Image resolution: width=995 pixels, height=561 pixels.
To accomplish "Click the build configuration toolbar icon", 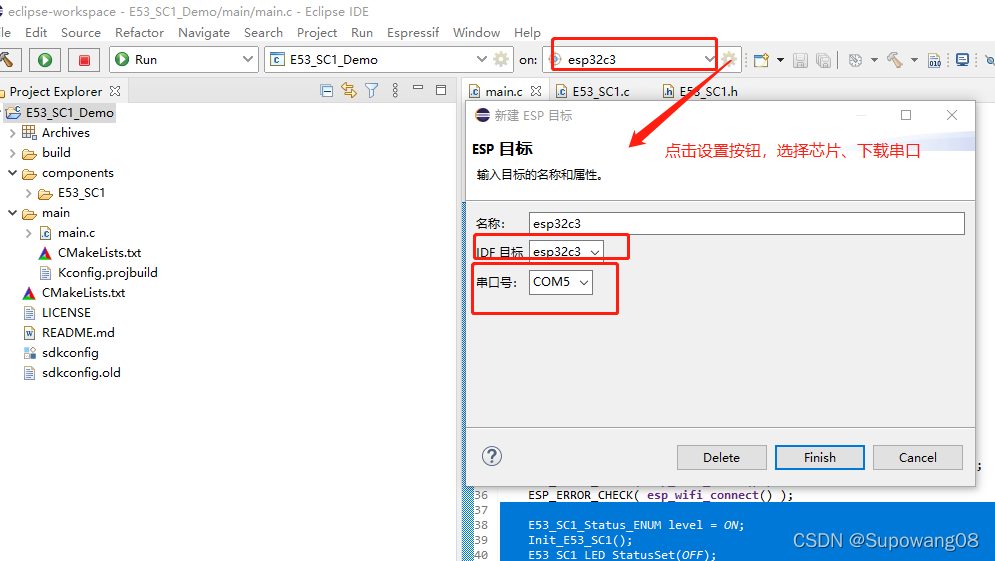I will 855,60.
